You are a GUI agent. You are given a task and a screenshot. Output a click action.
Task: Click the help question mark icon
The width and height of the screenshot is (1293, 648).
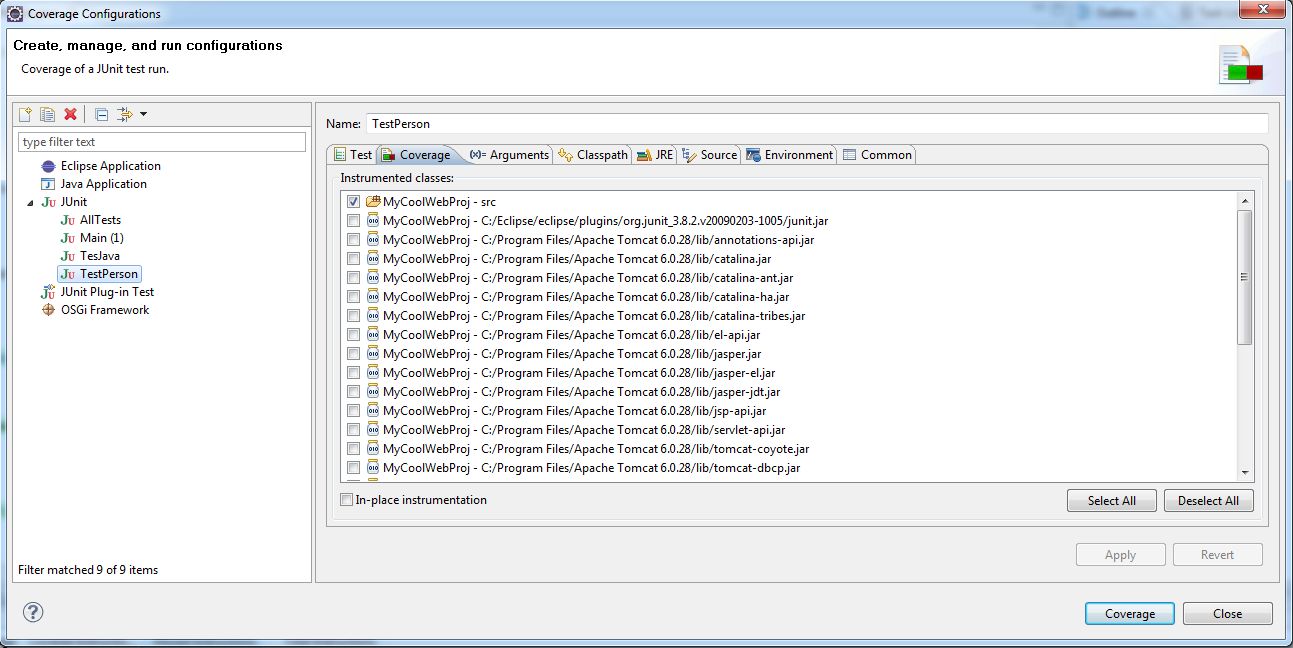(32, 612)
